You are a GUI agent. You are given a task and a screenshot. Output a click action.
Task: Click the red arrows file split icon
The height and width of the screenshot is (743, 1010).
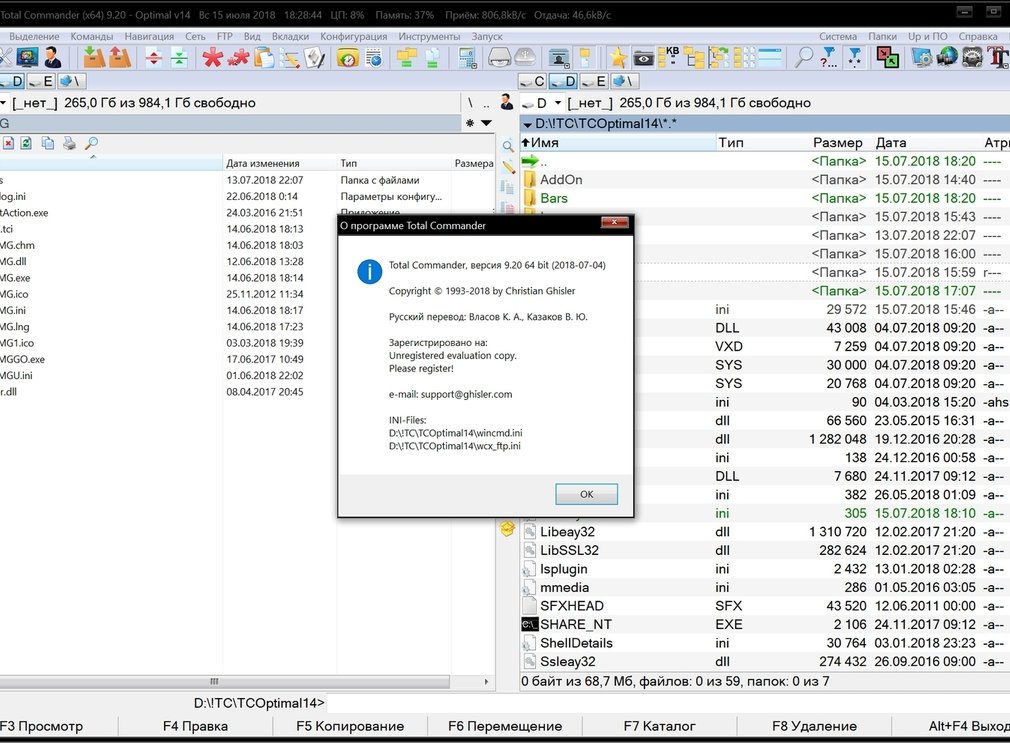click(x=153, y=58)
